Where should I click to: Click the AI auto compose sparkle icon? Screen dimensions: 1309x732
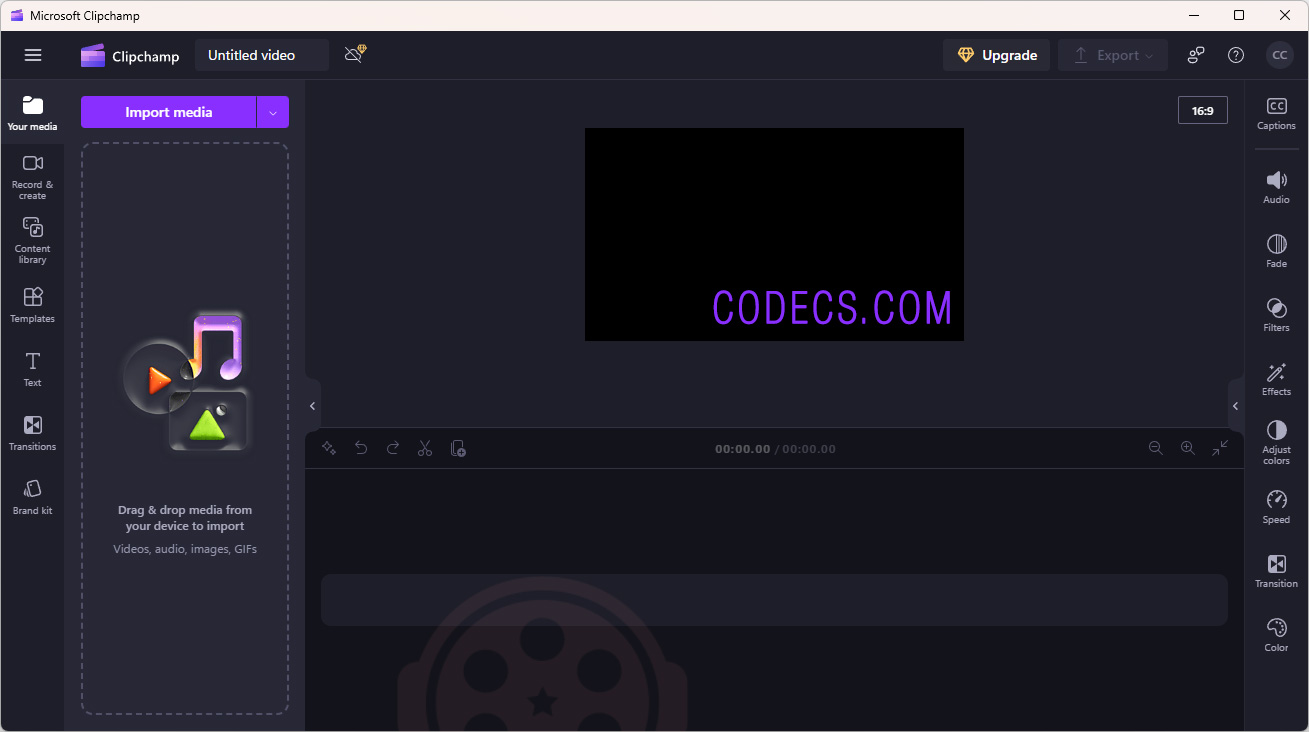[329, 449]
